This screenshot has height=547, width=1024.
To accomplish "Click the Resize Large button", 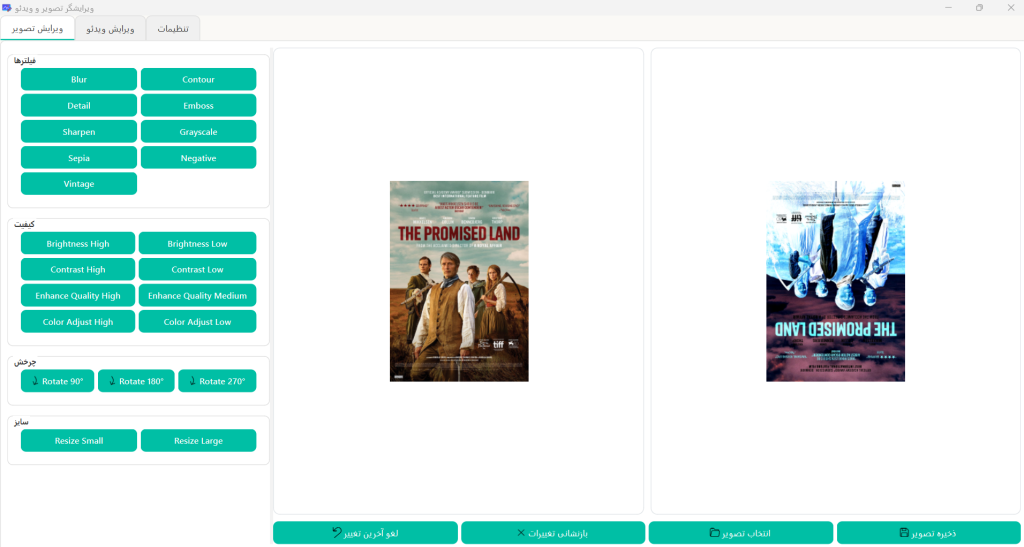I will click(198, 441).
